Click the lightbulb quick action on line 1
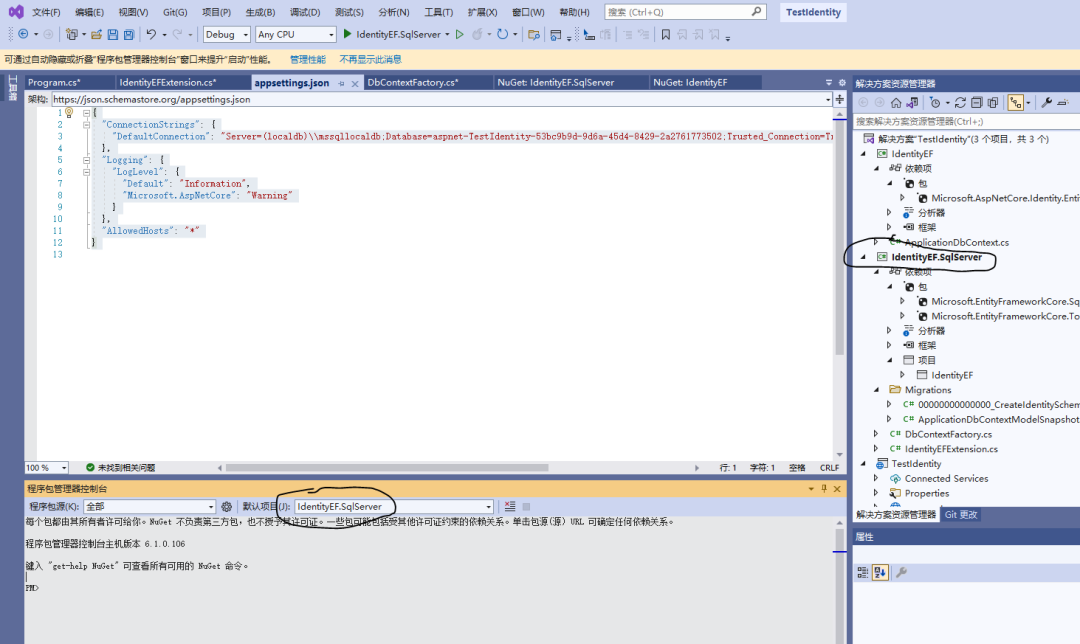 [x=69, y=112]
